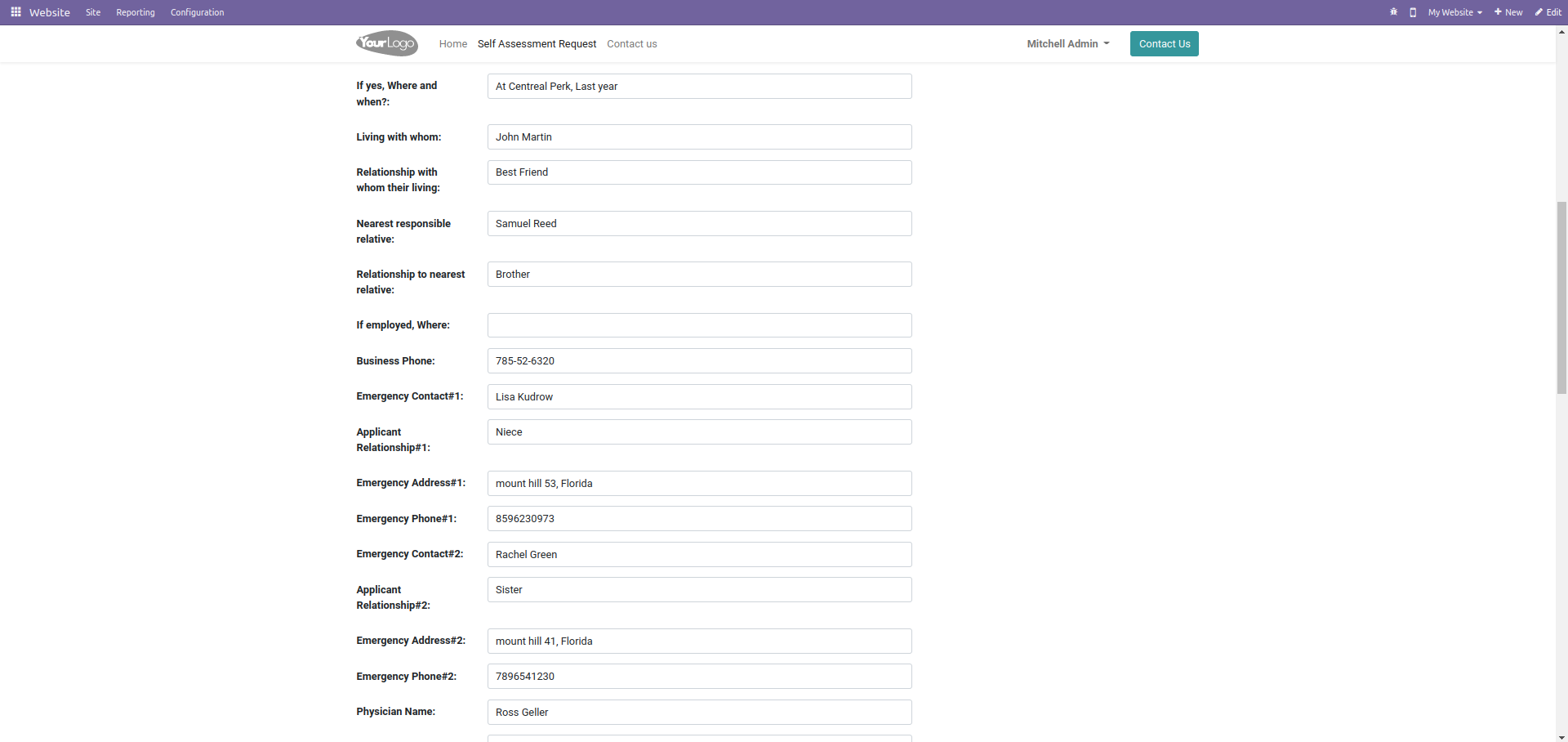
Task: Open the Site menu
Action: point(93,12)
